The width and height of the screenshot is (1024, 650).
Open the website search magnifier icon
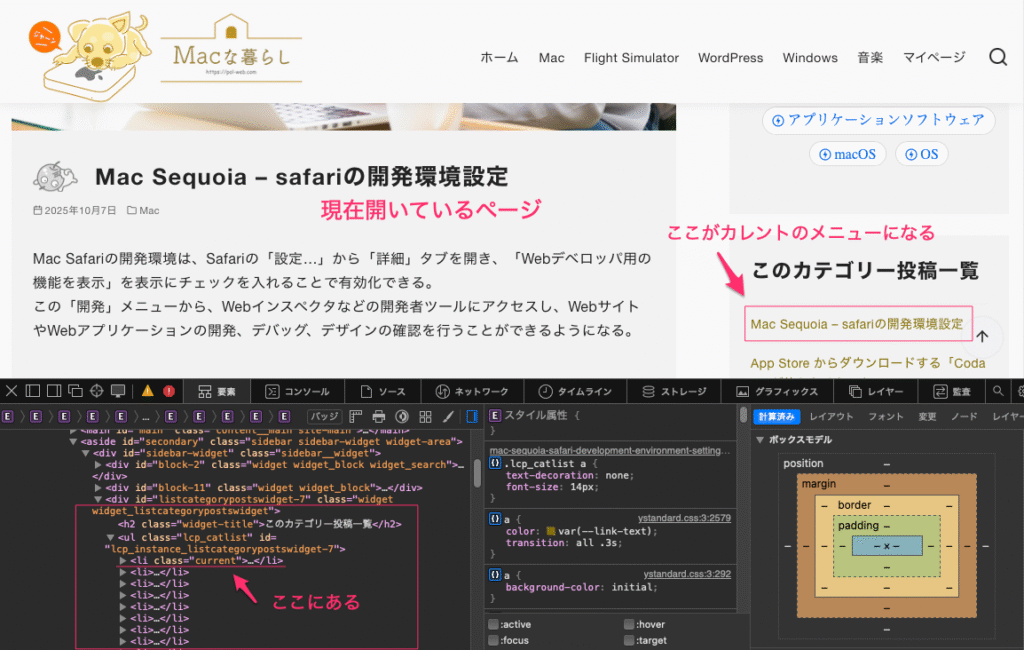pyautogui.click(x=997, y=57)
